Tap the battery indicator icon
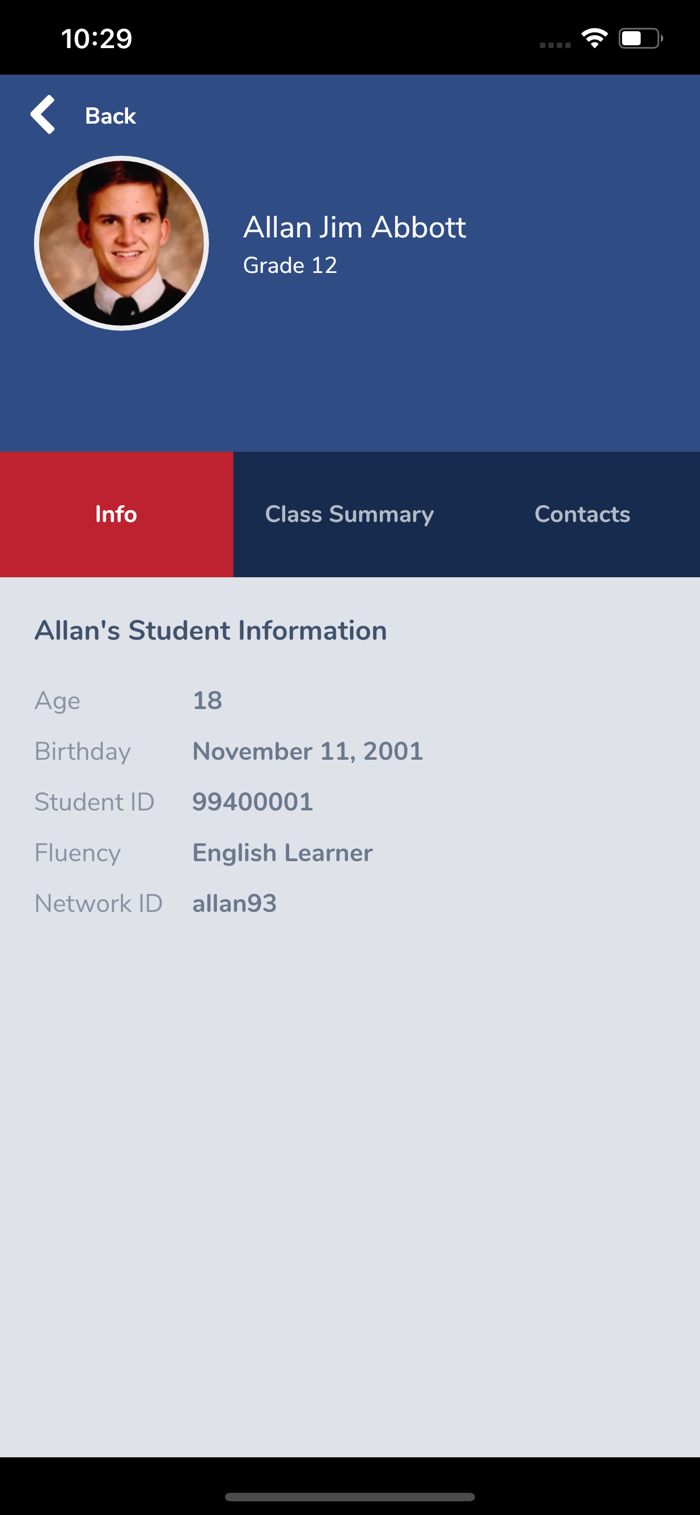This screenshot has width=700, height=1515. [641, 39]
